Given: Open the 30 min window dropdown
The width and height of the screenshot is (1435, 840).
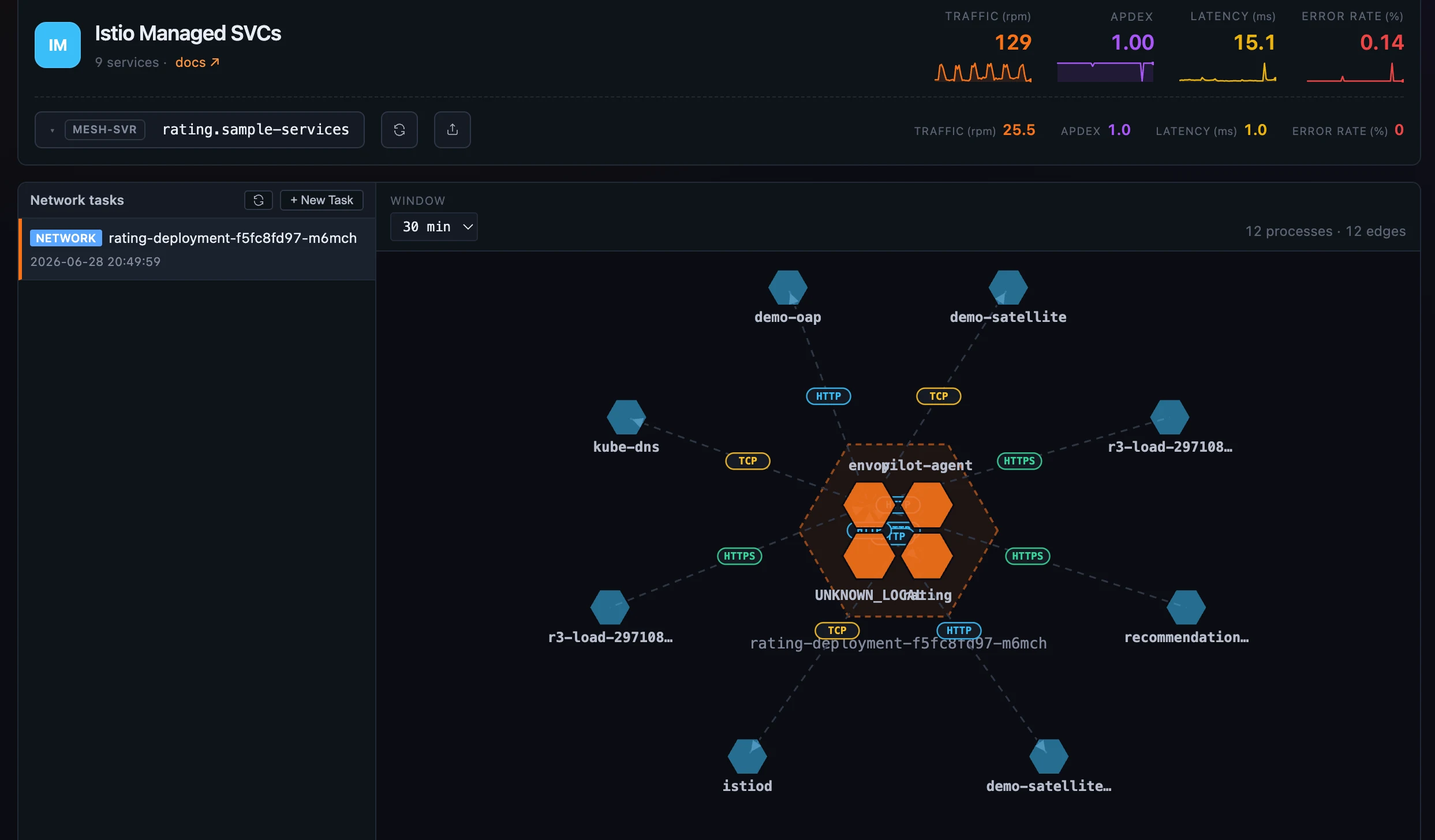Looking at the screenshot, I should (434, 227).
